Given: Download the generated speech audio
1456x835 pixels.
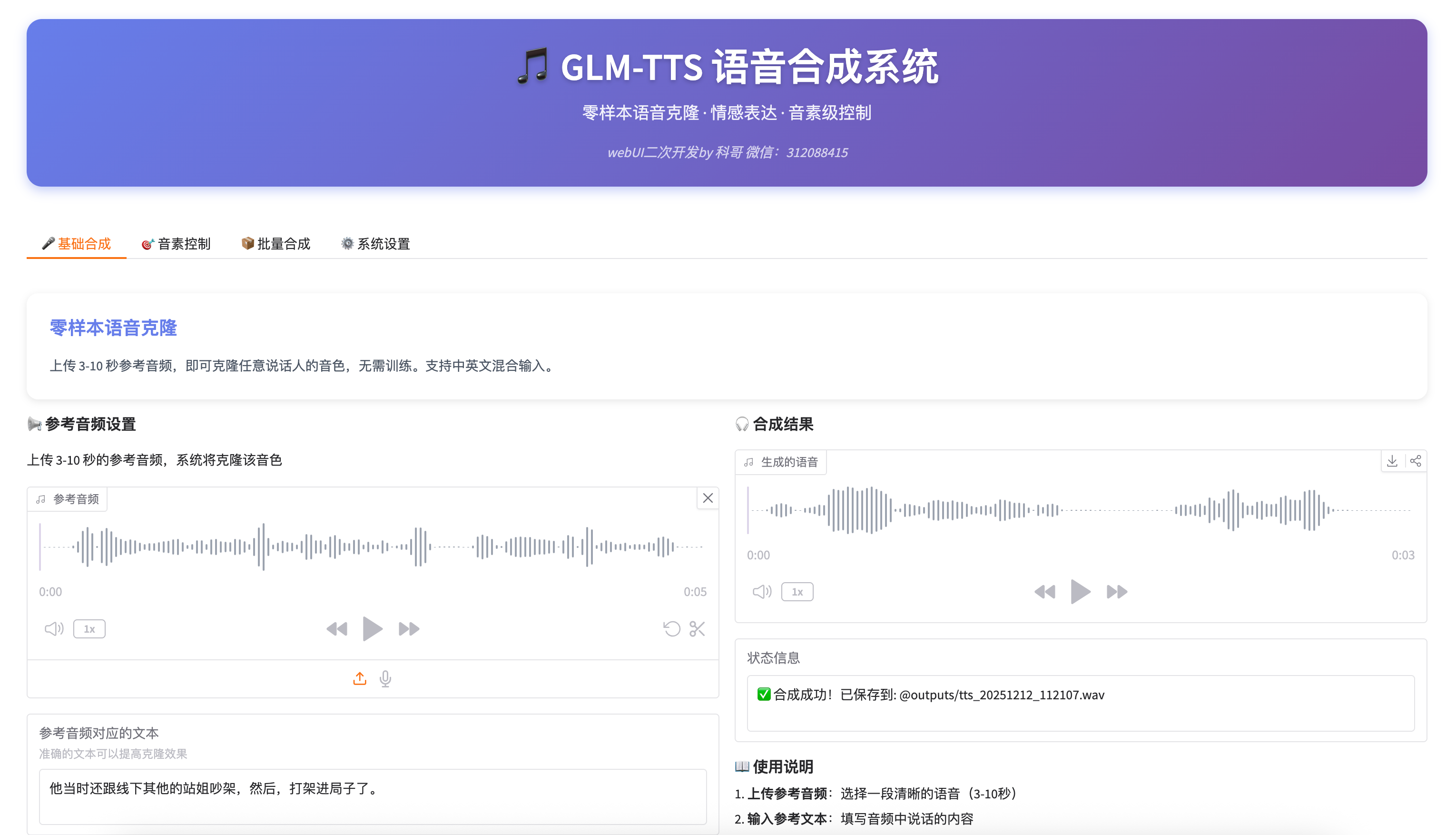Looking at the screenshot, I should click(1392, 460).
